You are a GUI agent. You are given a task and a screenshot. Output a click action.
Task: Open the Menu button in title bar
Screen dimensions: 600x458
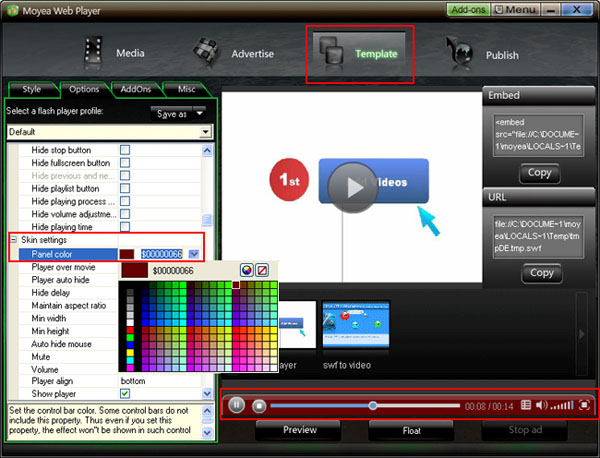tap(515, 10)
